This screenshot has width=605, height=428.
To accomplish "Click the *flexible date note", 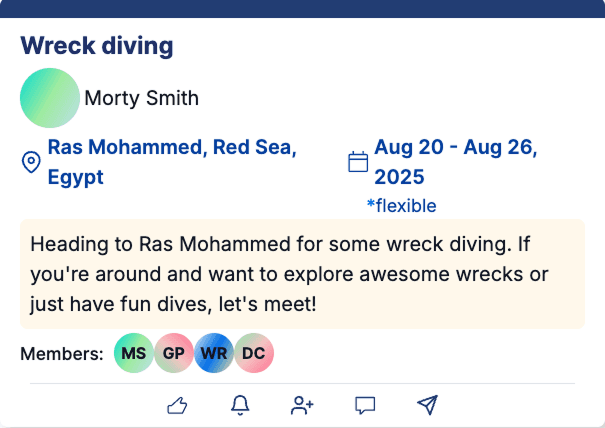I will tap(401, 206).
